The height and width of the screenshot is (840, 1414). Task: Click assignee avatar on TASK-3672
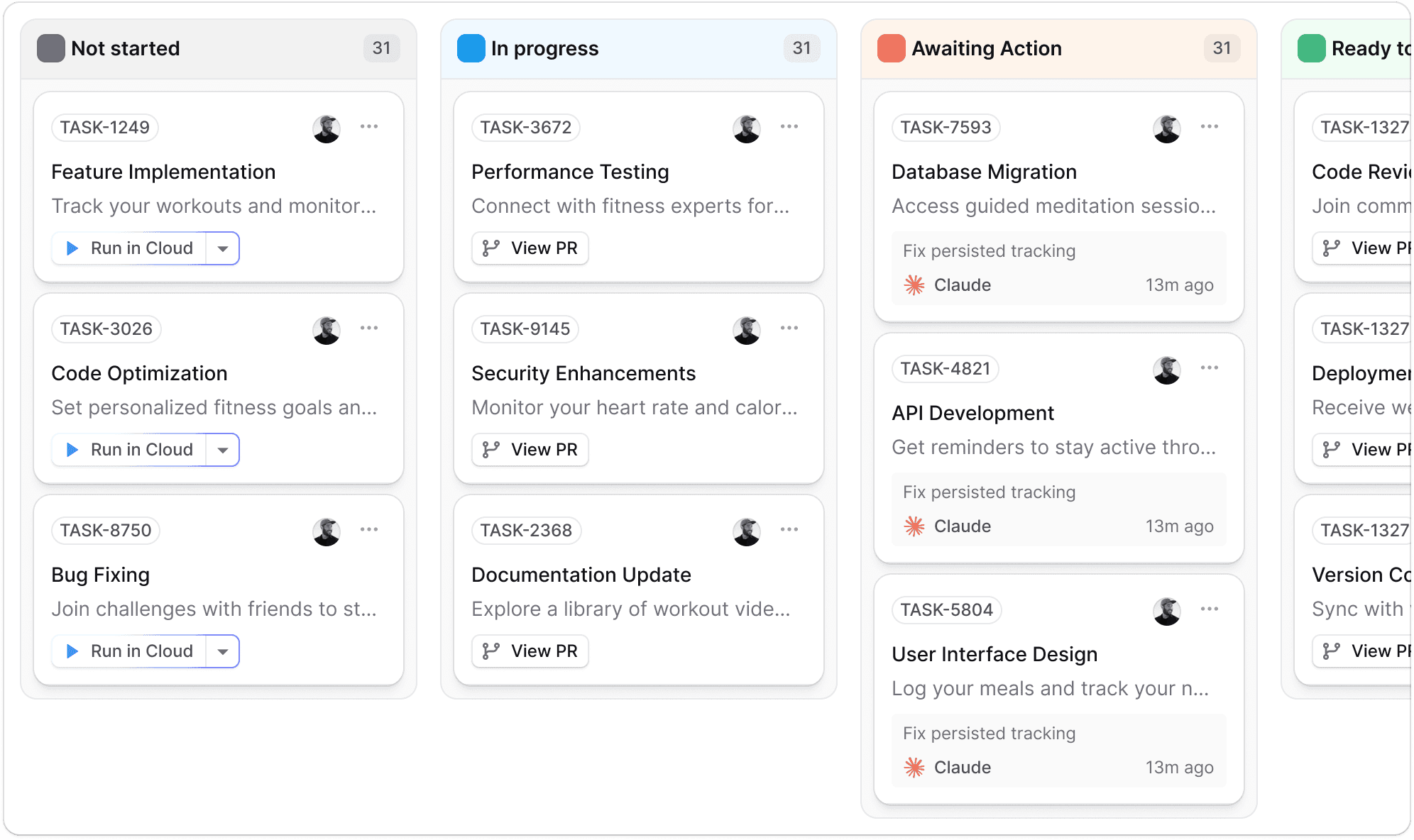click(x=746, y=128)
